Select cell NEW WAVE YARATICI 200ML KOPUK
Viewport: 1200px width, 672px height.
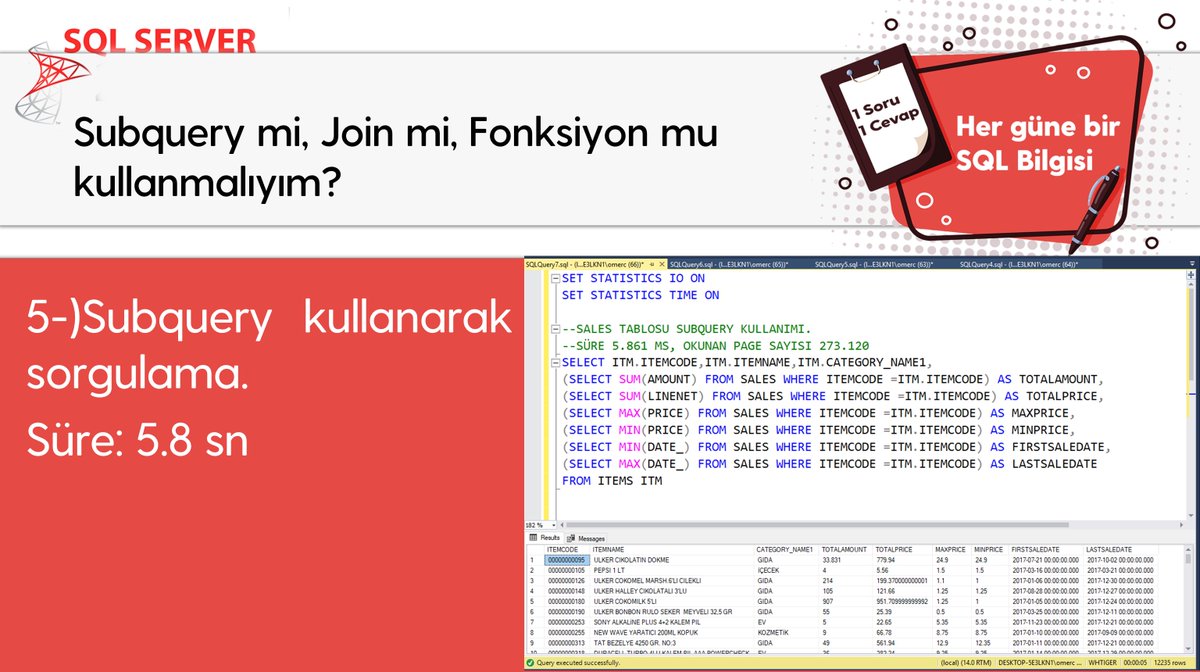coord(673,633)
